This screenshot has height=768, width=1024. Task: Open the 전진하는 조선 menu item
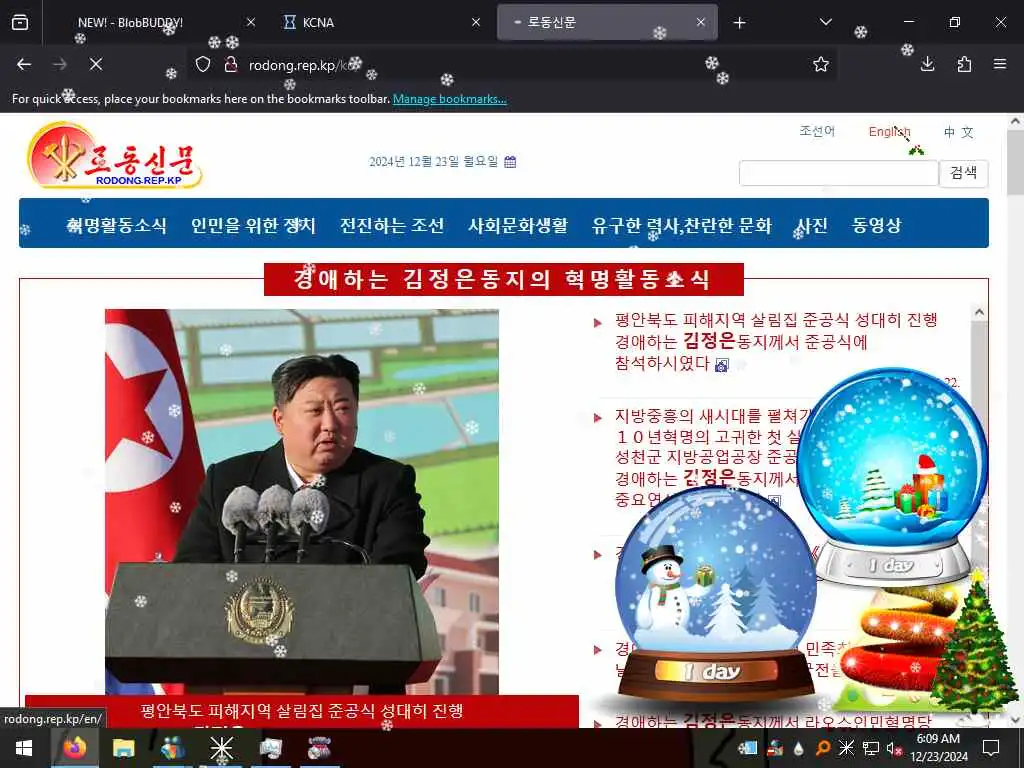coord(392,225)
